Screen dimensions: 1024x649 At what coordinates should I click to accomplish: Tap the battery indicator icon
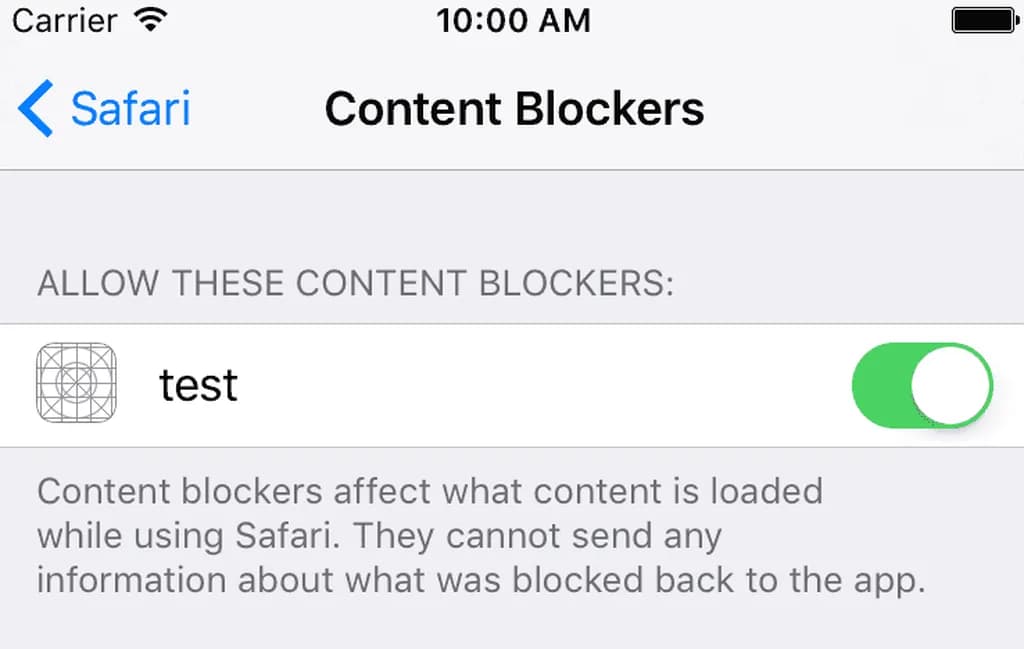[985, 20]
